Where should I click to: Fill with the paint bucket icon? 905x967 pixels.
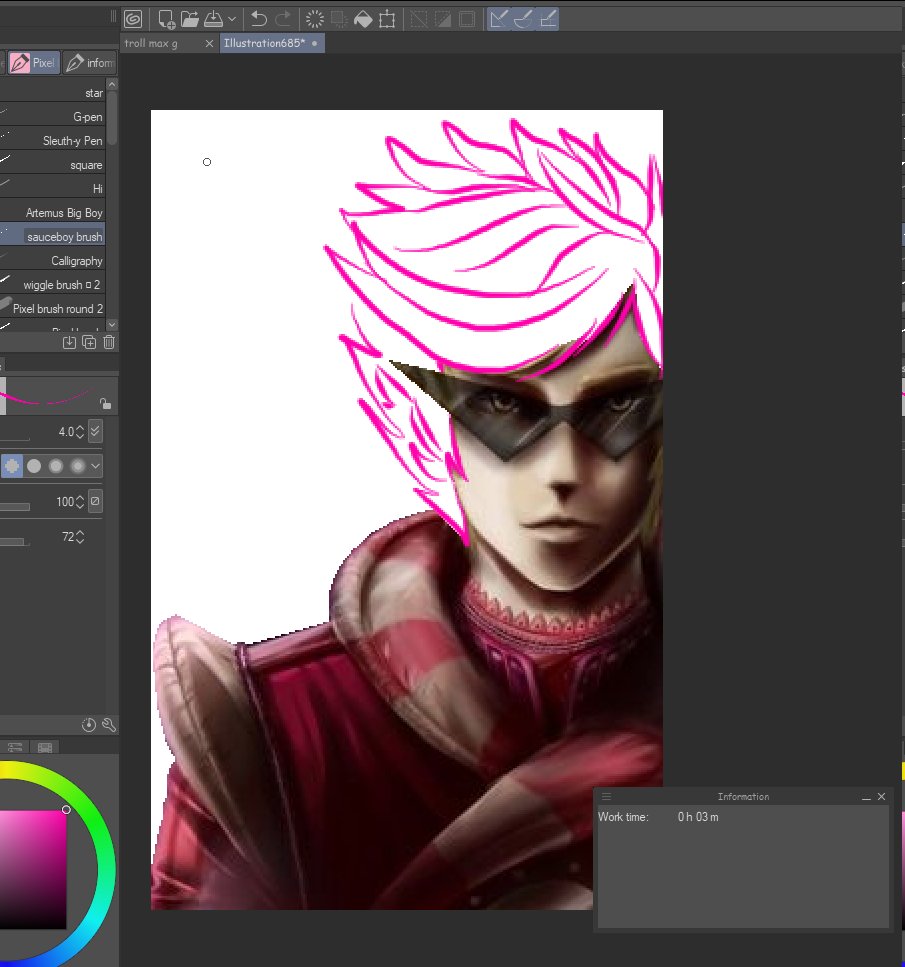[363, 19]
